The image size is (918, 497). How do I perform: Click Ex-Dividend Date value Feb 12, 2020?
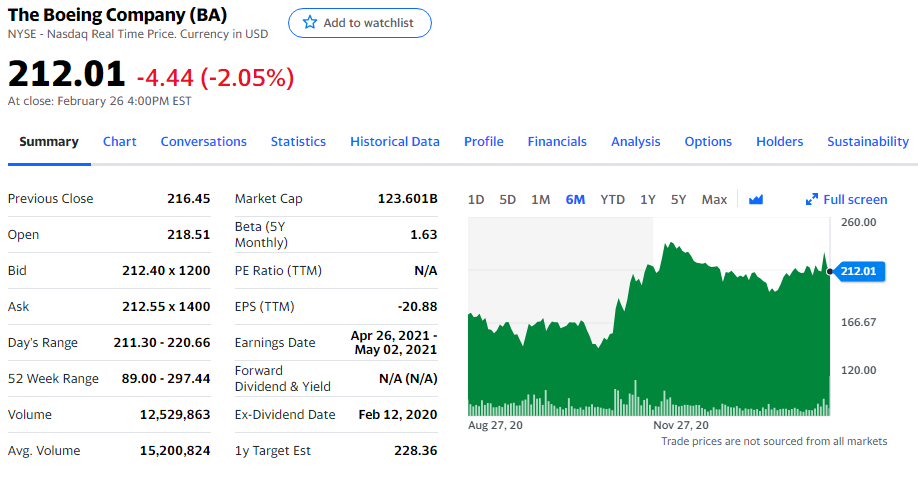point(398,414)
